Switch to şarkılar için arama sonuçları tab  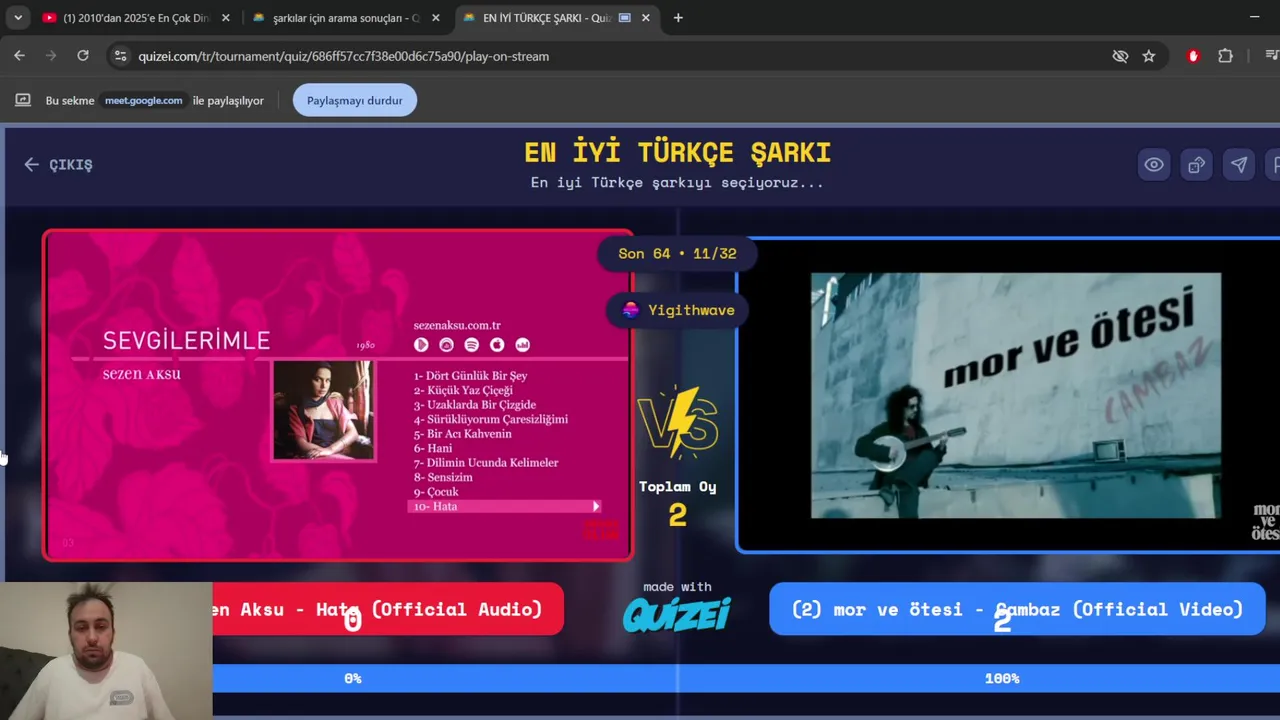pos(345,18)
